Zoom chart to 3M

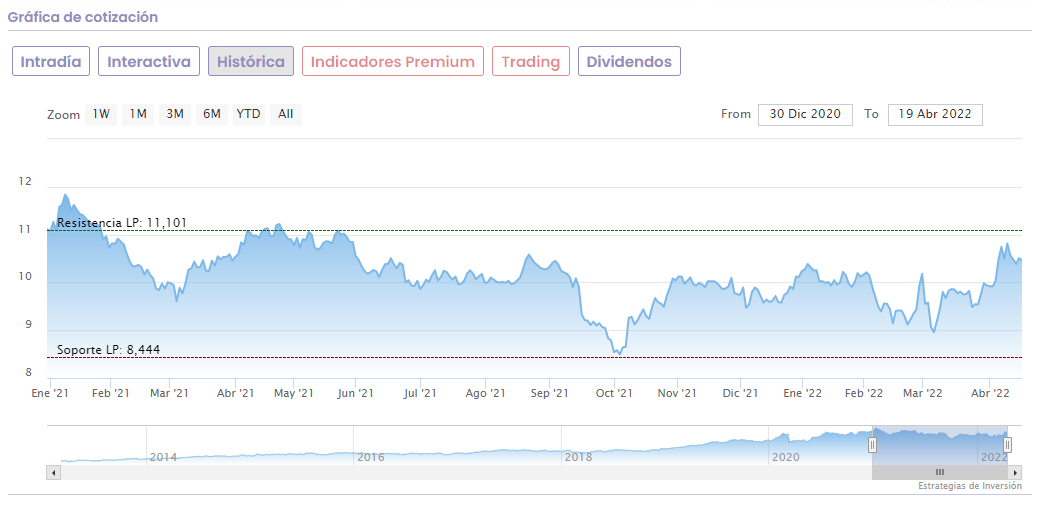coord(175,114)
